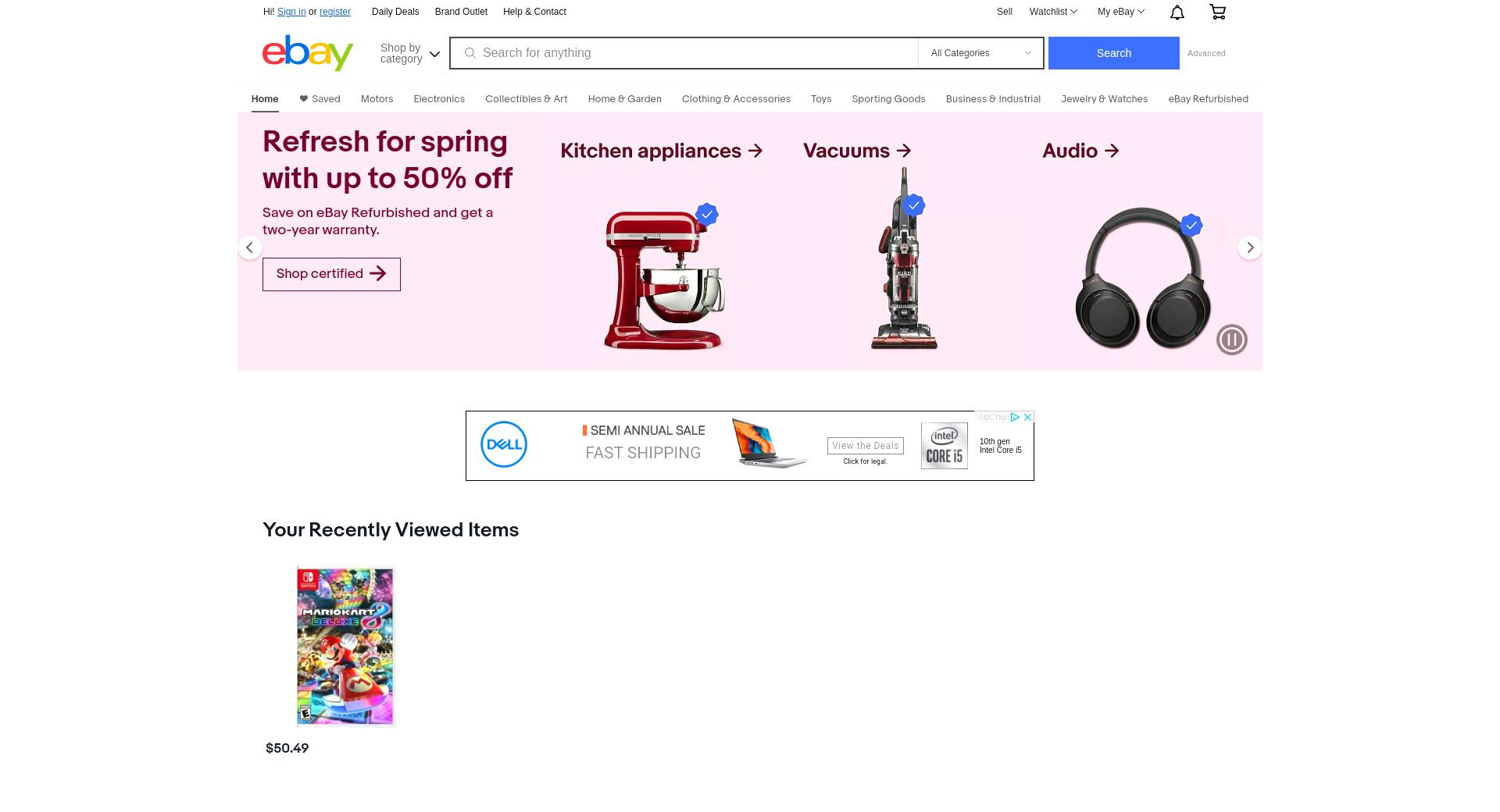Image resolution: width=1500 pixels, height=812 pixels.
Task: Expand the My eBay menu
Action: point(1120,12)
